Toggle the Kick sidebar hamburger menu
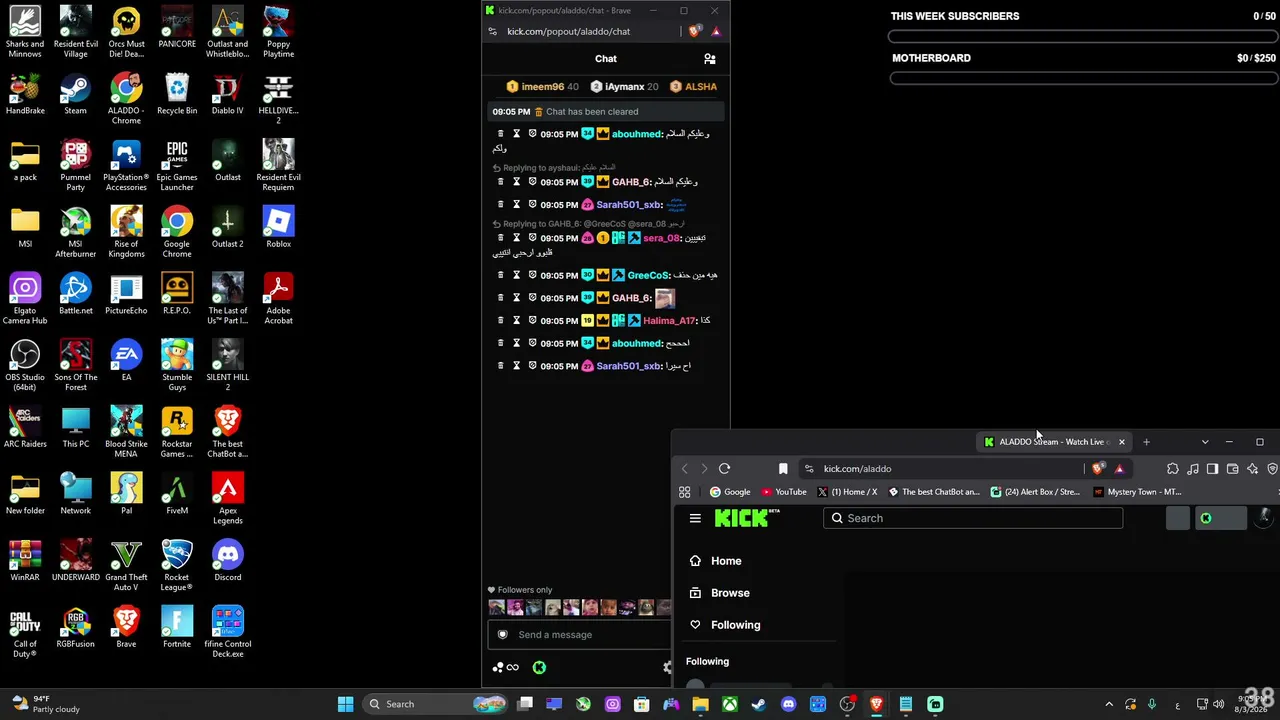The height and width of the screenshot is (720, 1280). point(695,518)
